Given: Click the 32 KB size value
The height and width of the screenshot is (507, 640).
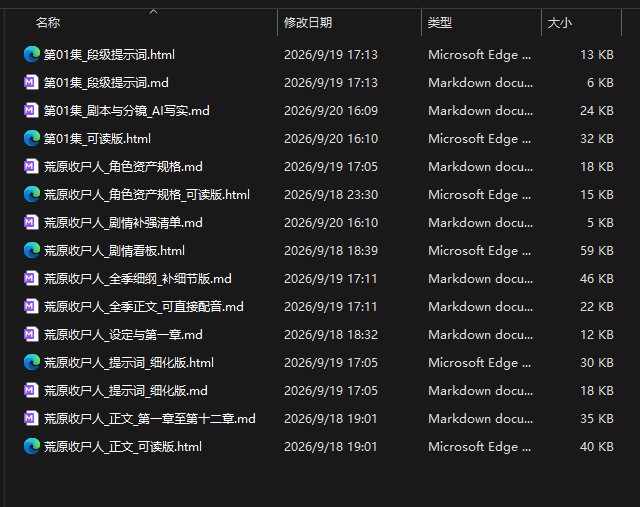Looking at the screenshot, I should 597,138.
